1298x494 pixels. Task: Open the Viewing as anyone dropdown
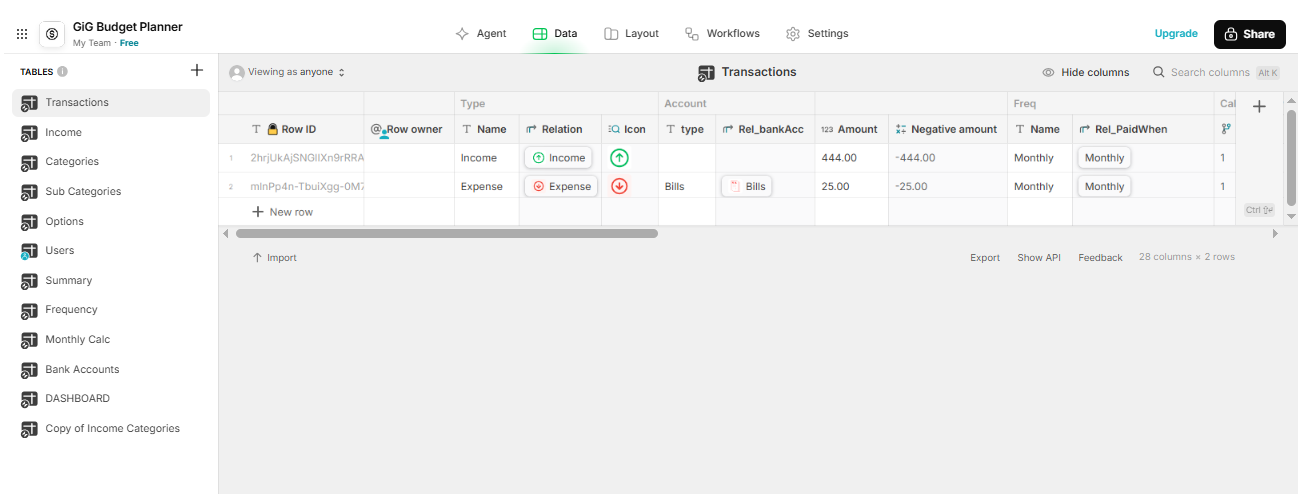point(287,72)
